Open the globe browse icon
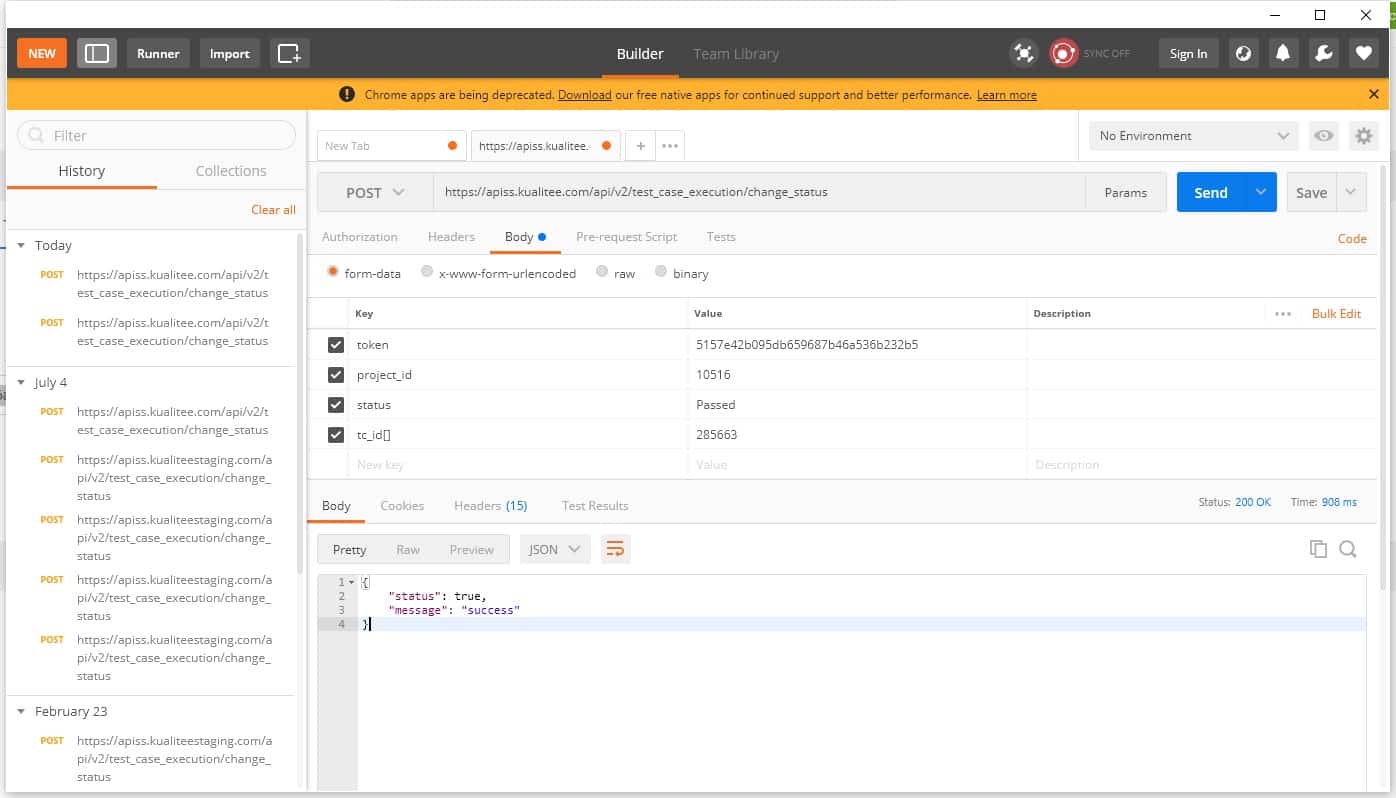Viewport: 1396px width, 798px height. (1243, 53)
